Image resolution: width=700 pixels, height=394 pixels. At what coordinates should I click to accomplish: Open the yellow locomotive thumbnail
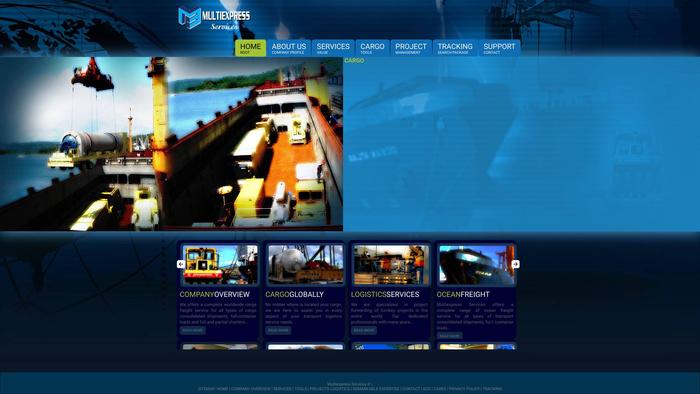tap(220, 265)
